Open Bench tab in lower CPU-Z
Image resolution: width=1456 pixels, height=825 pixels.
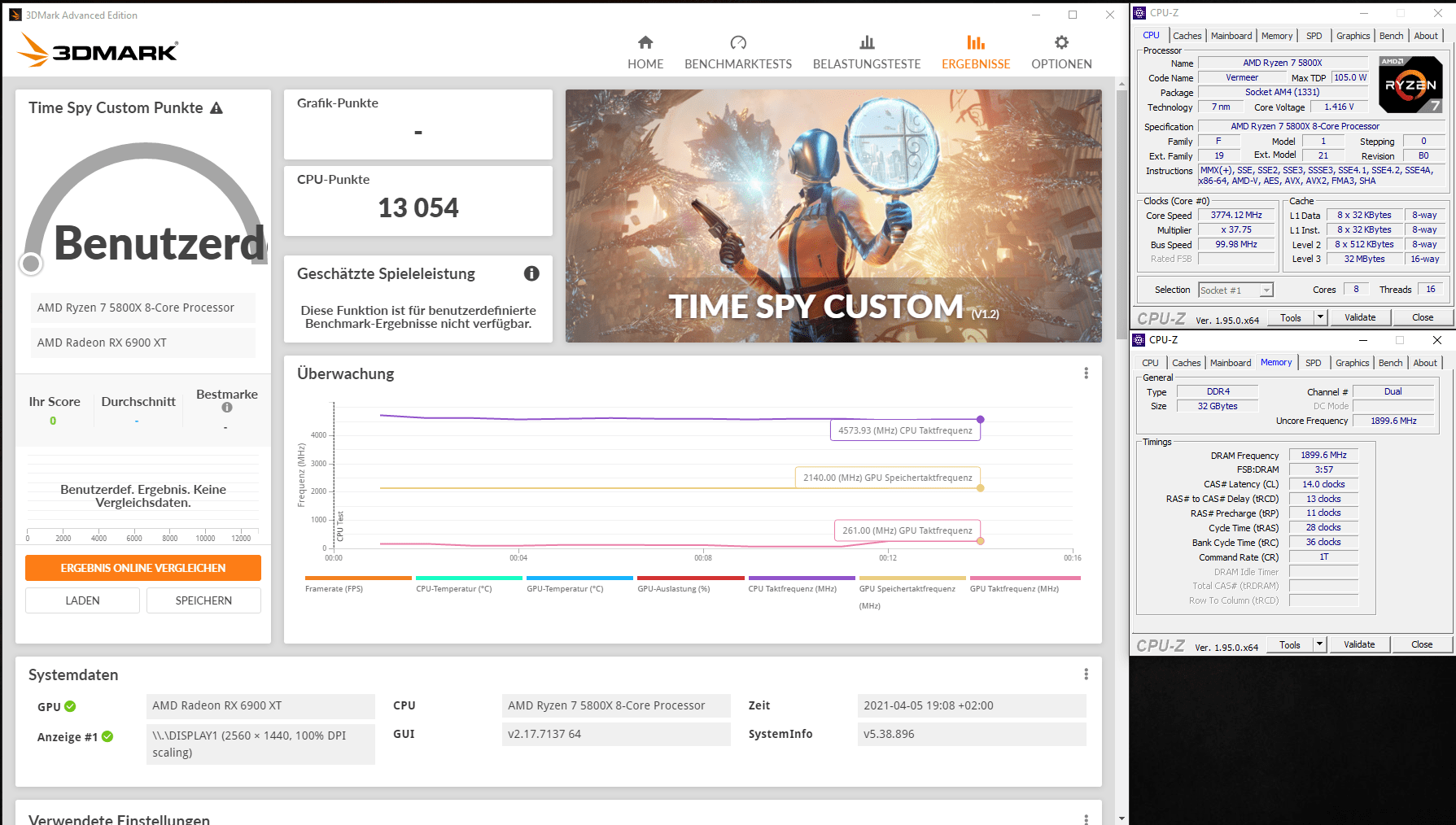[1391, 363]
